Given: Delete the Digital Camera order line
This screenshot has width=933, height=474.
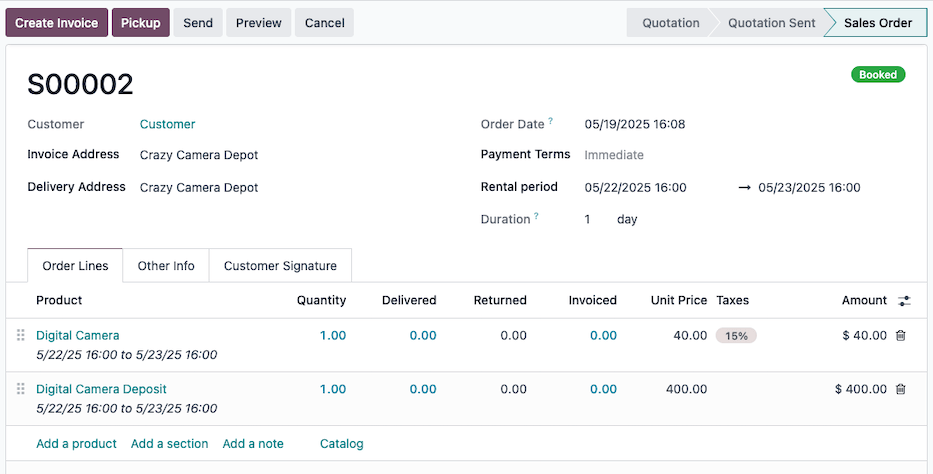Looking at the screenshot, I should [x=900, y=336].
